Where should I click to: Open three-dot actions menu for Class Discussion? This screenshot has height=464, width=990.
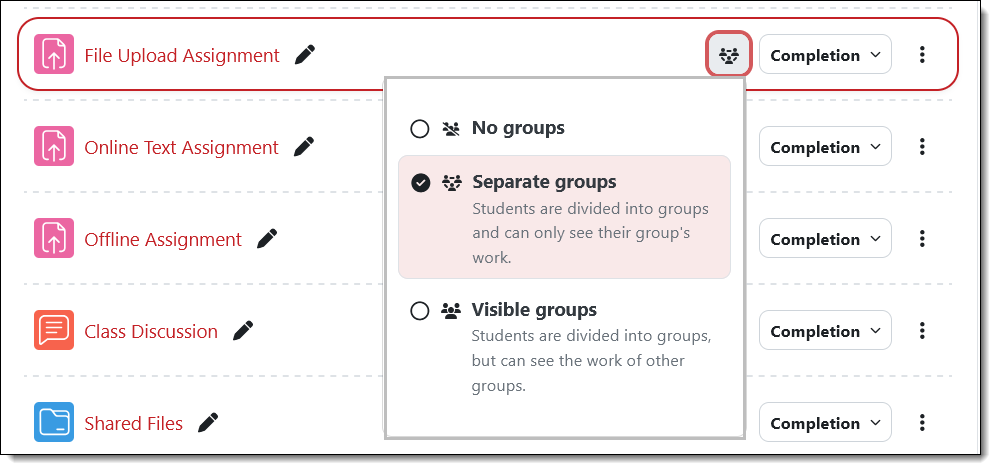(x=922, y=331)
